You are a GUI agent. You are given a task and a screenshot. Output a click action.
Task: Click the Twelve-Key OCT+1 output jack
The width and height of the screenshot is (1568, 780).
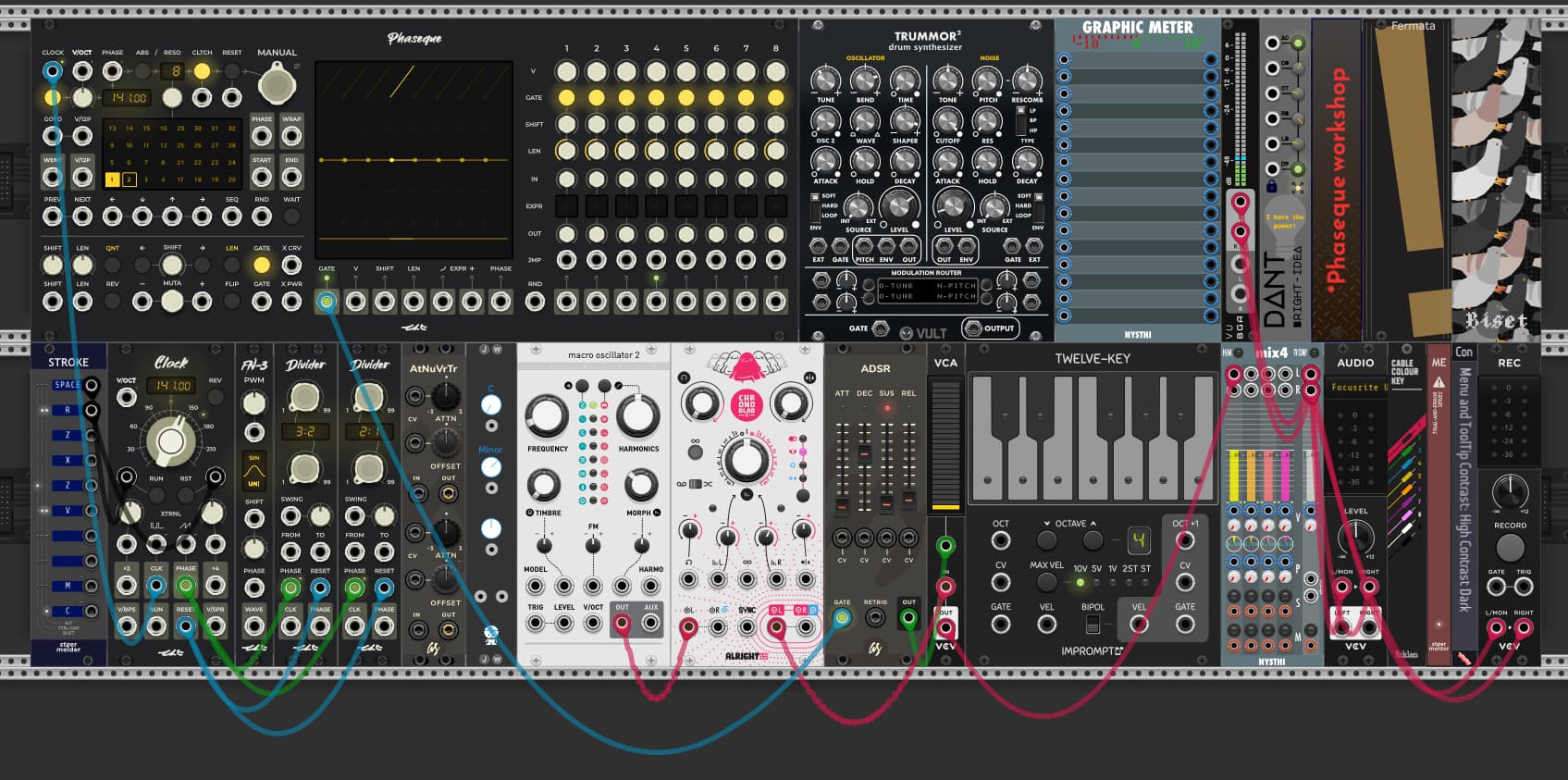(x=1185, y=540)
